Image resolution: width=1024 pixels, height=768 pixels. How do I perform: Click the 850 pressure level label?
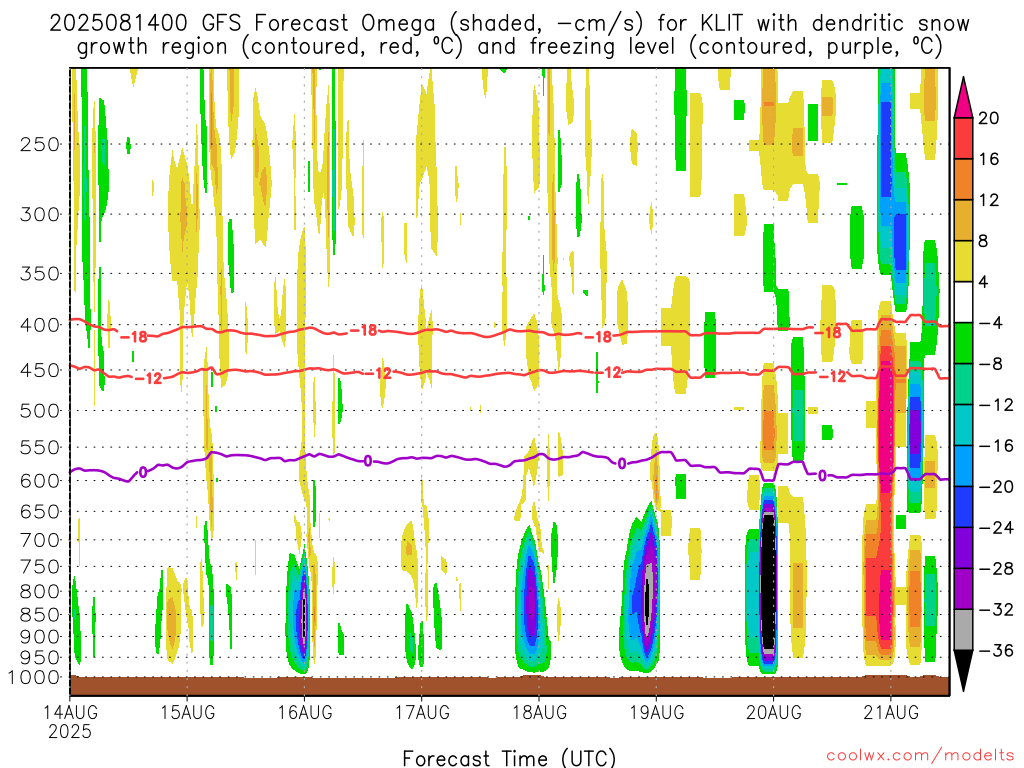[x=40, y=615]
